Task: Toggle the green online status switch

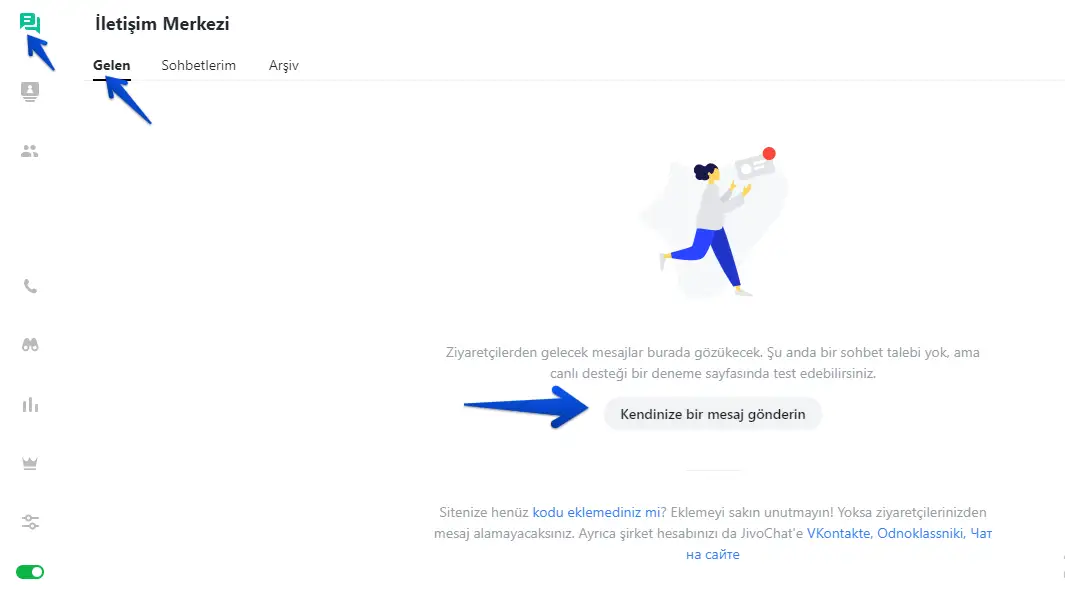Action: [x=30, y=572]
